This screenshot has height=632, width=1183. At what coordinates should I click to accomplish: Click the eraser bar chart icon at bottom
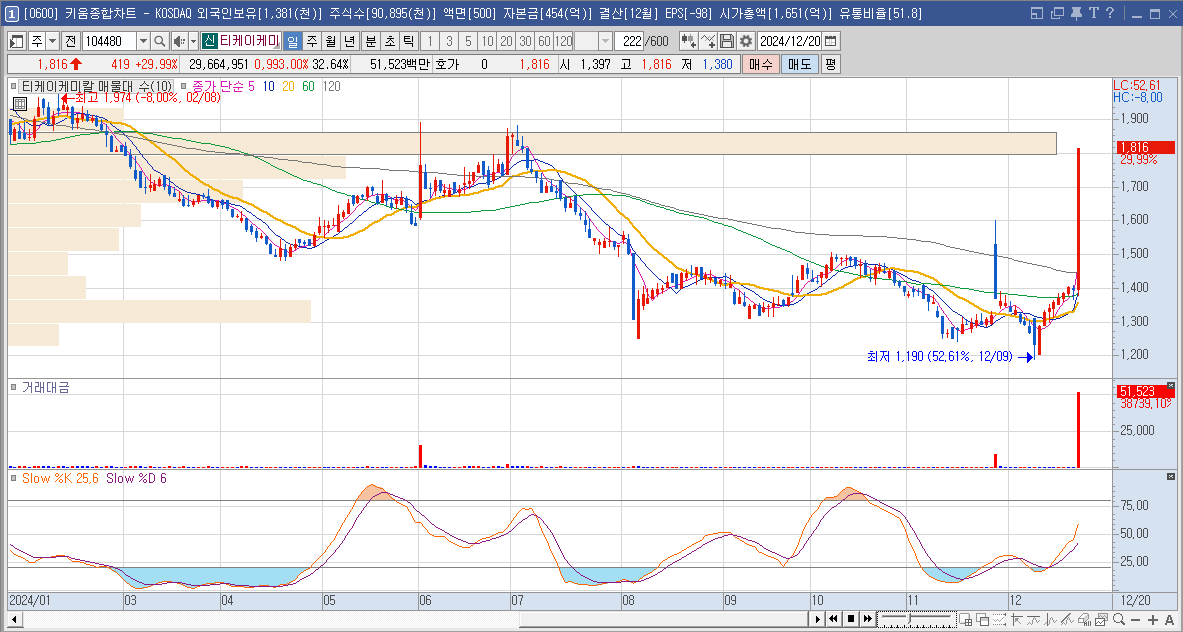pos(1084,619)
